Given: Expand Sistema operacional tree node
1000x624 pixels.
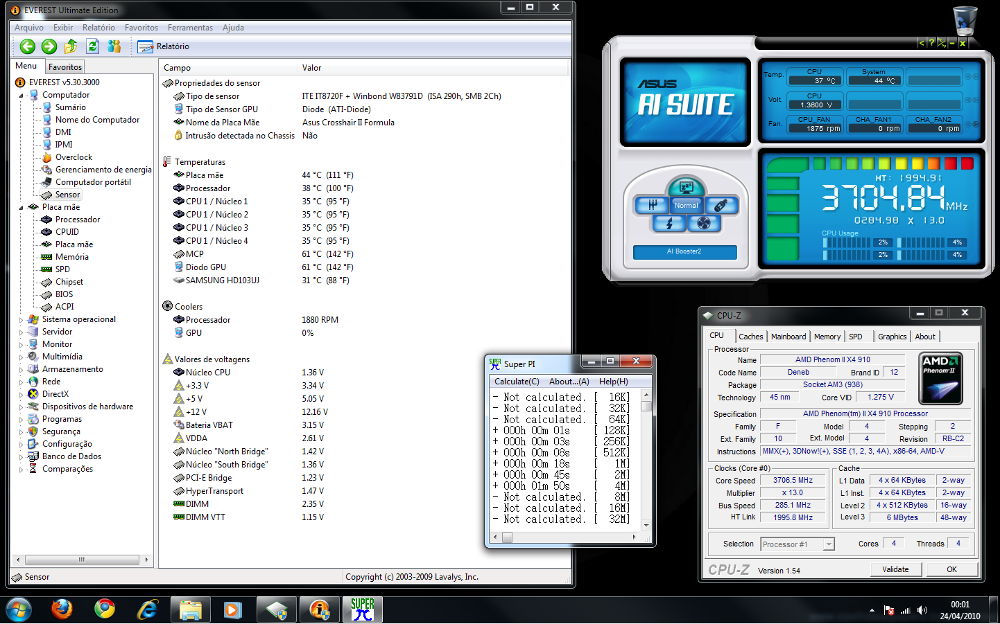Looking at the screenshot, I should [22, 320].
